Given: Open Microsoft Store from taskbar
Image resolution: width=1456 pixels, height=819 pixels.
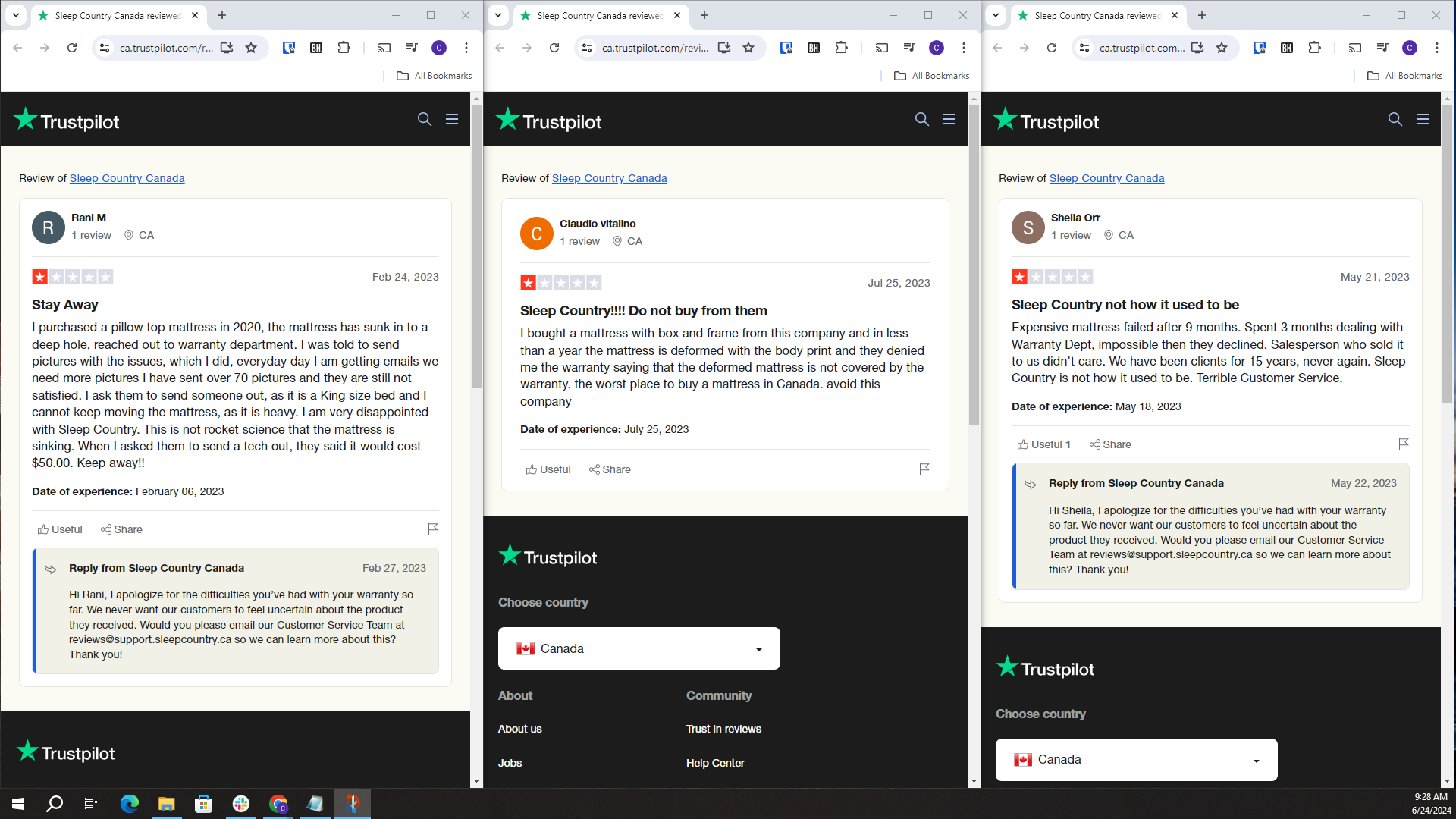Looking at the screenshot, I should tap(203, 804).
